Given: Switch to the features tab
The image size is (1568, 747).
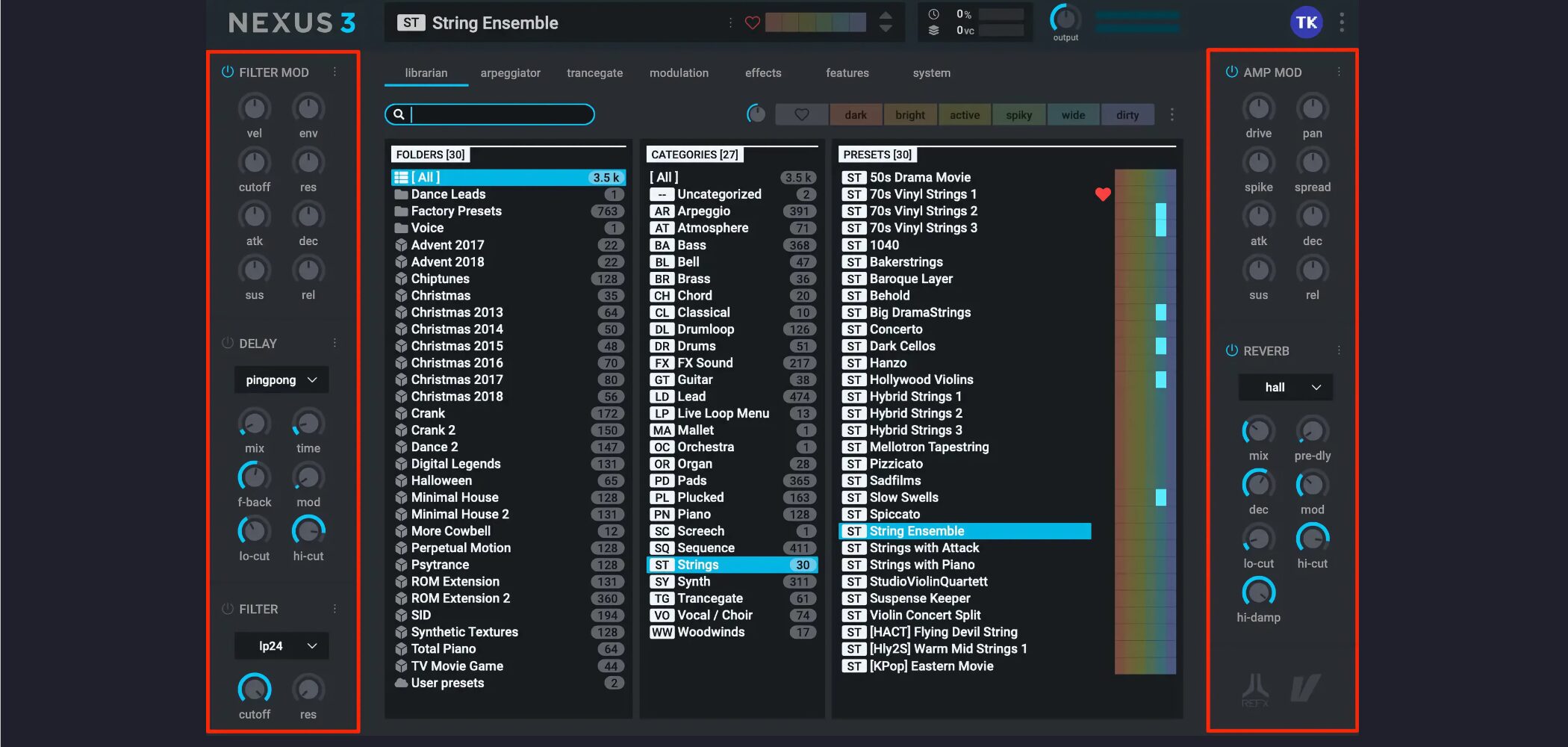Looking at the screenshot, I should (x=847, y=72).
